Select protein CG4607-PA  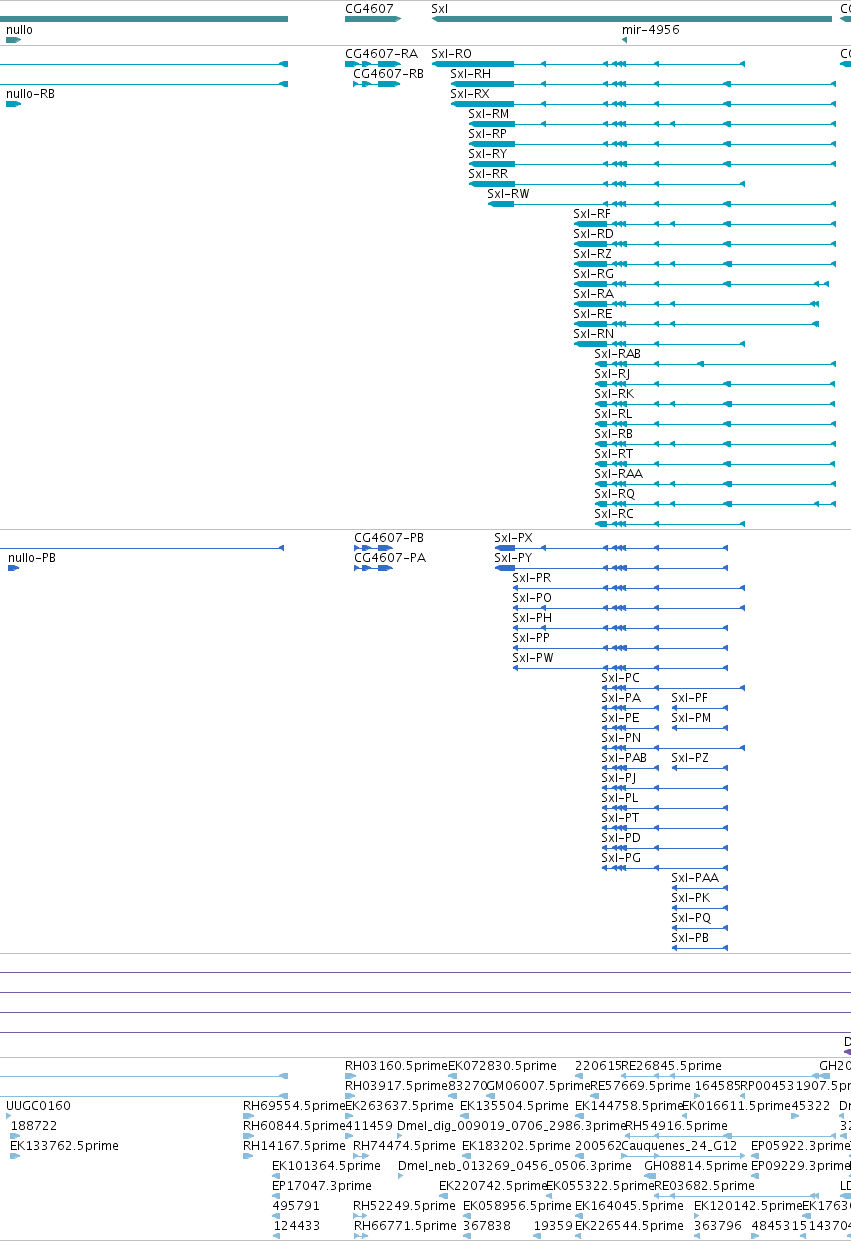tap(390, 558)
